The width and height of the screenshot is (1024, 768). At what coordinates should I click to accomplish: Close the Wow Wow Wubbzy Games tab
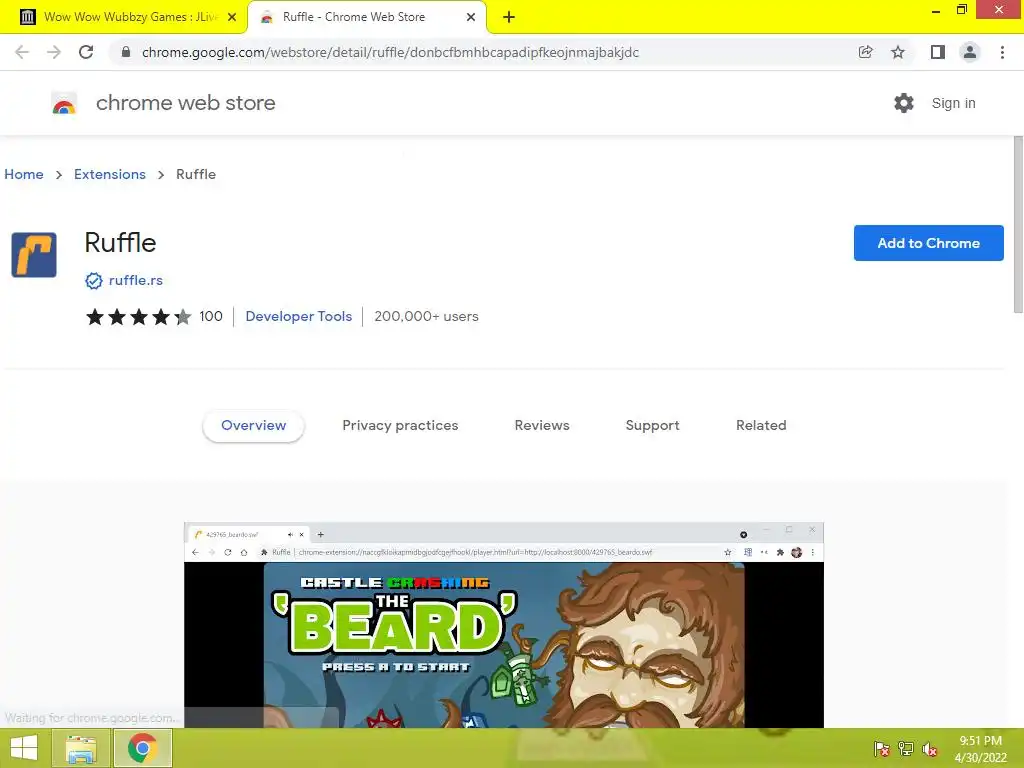(232, 17)
